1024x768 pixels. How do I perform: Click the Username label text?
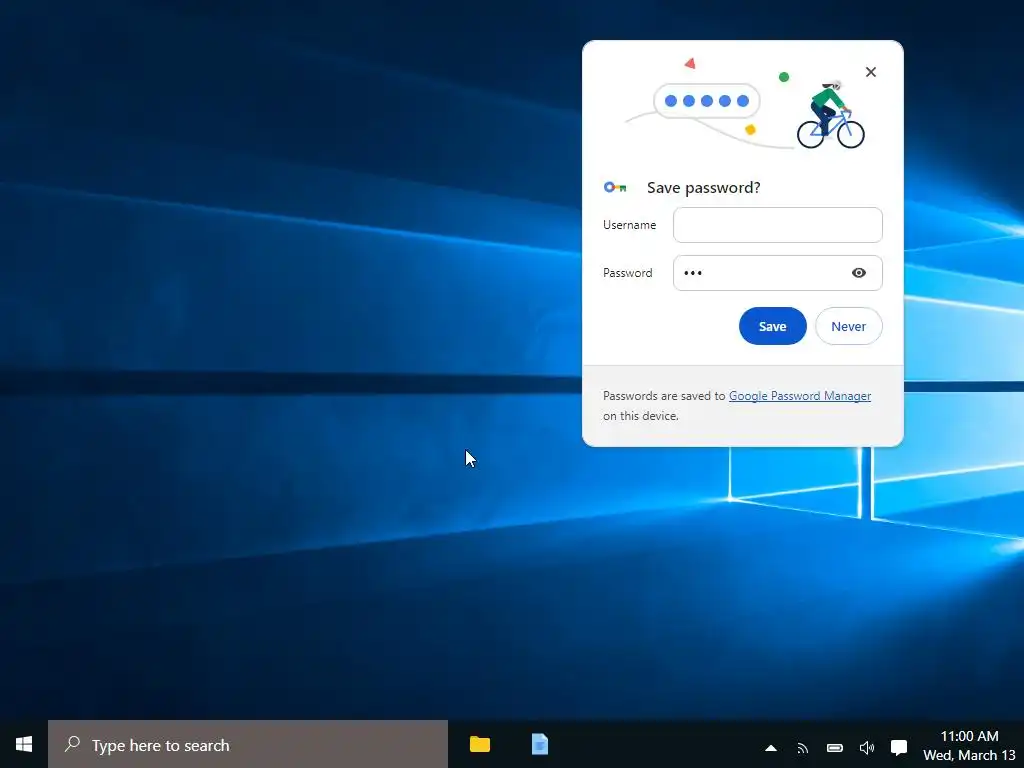(630, 225)
